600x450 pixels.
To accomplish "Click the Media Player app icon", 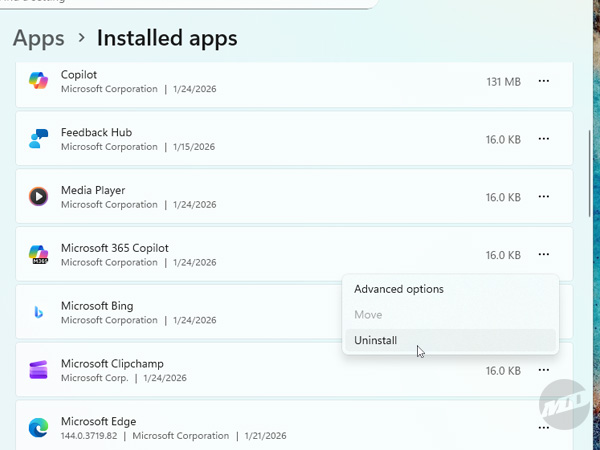I will click(x=38, y=197).
